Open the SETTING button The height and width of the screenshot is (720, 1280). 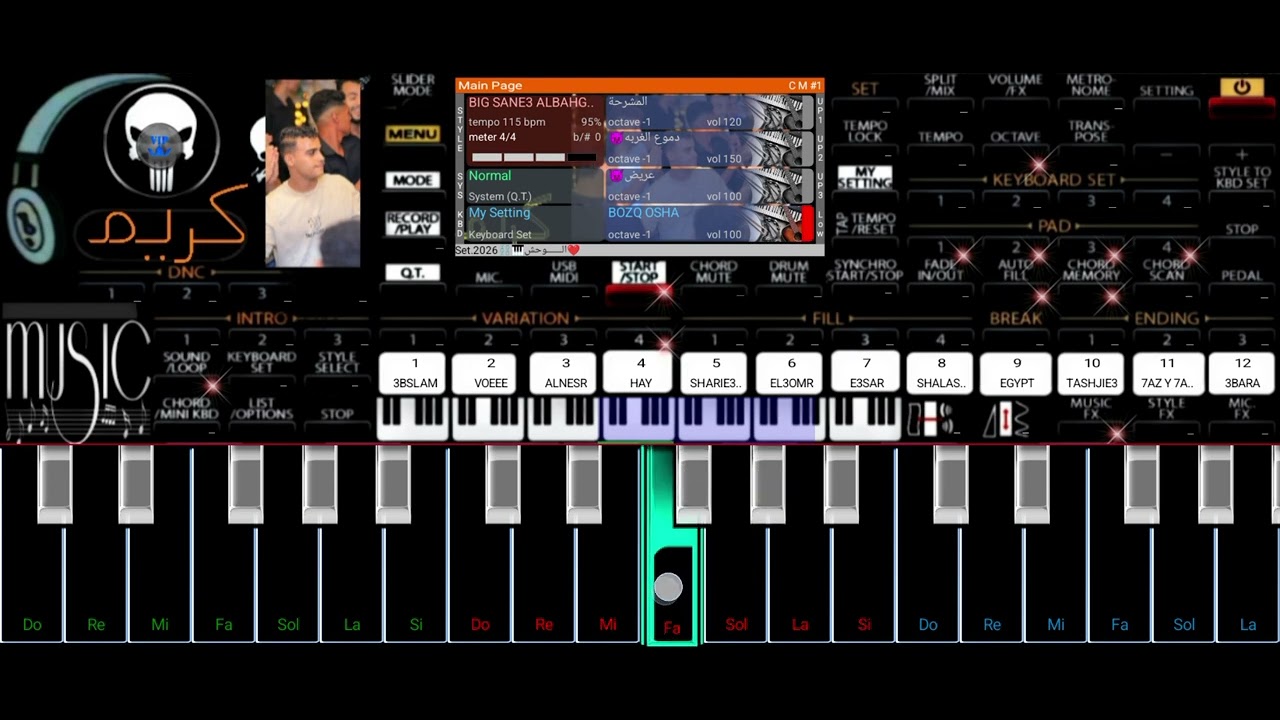1166,90
